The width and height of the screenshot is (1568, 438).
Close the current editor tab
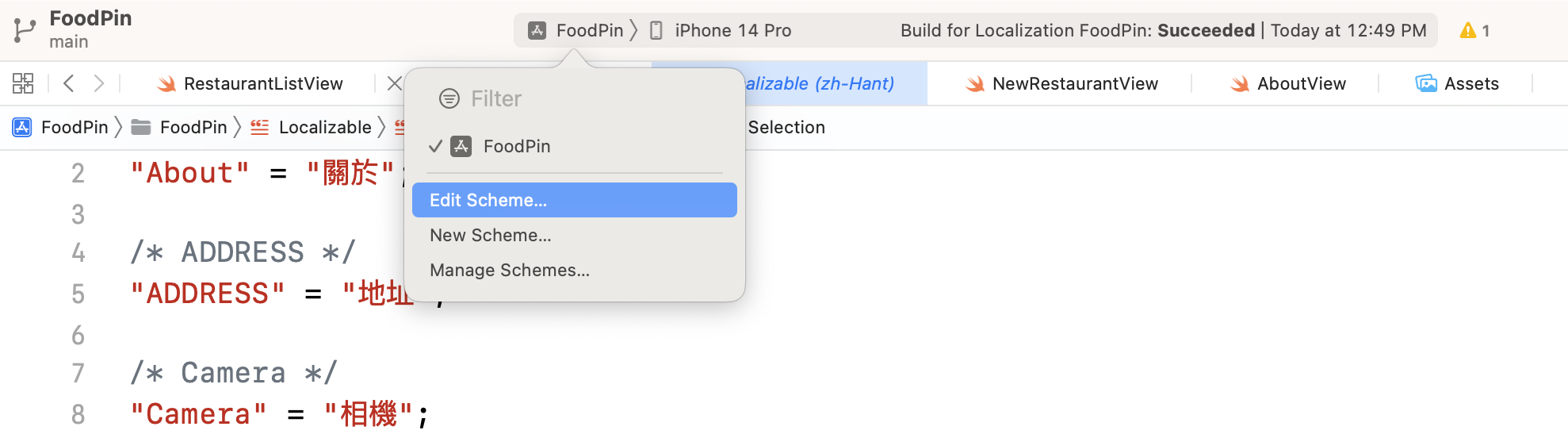[x=394, y=83]
